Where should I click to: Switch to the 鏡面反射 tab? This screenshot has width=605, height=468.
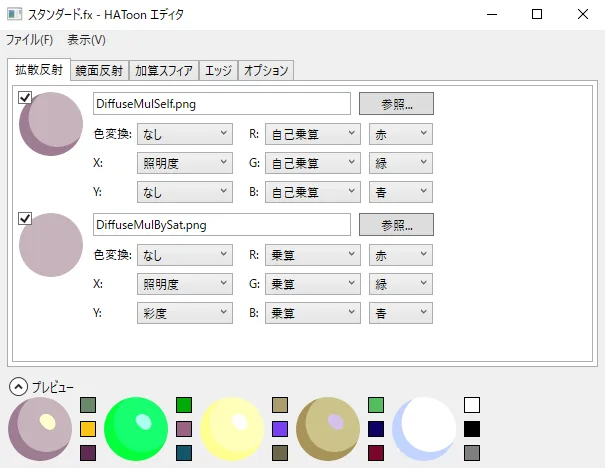click(x=99, y=70)
